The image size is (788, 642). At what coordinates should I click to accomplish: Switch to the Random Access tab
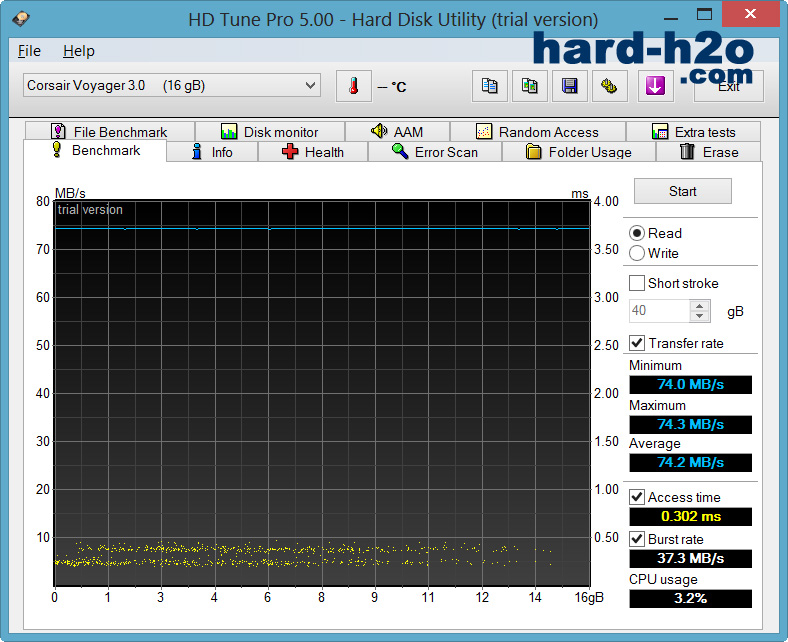point(538,132)
